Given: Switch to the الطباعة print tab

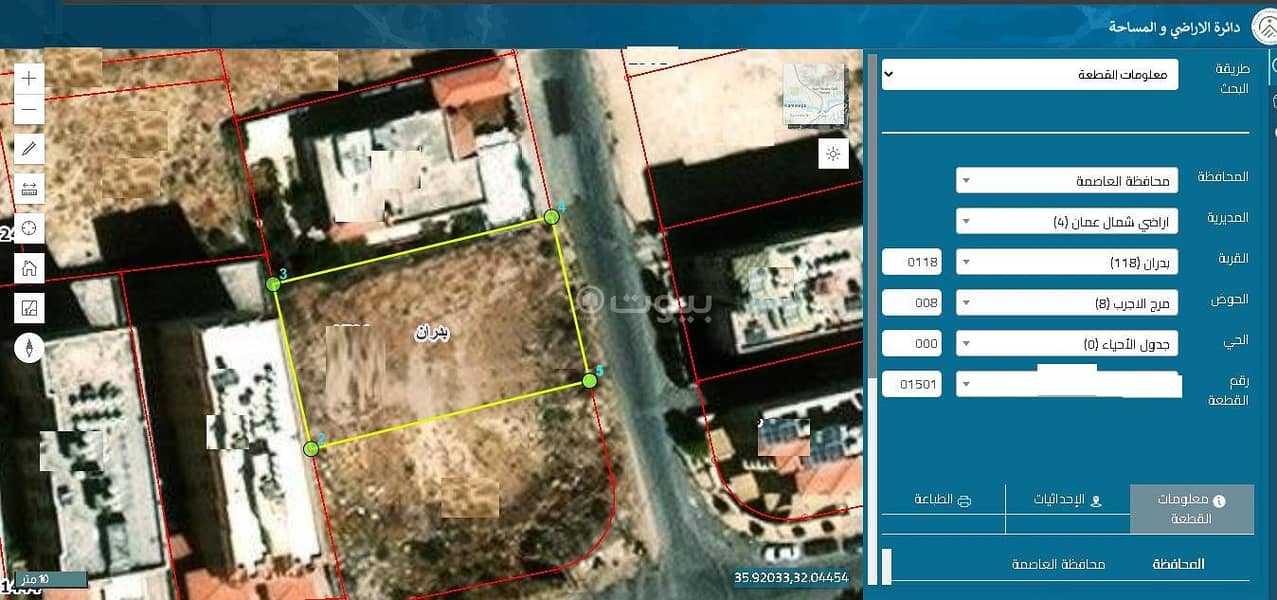Looking at the screenshot, I should 943,499.
